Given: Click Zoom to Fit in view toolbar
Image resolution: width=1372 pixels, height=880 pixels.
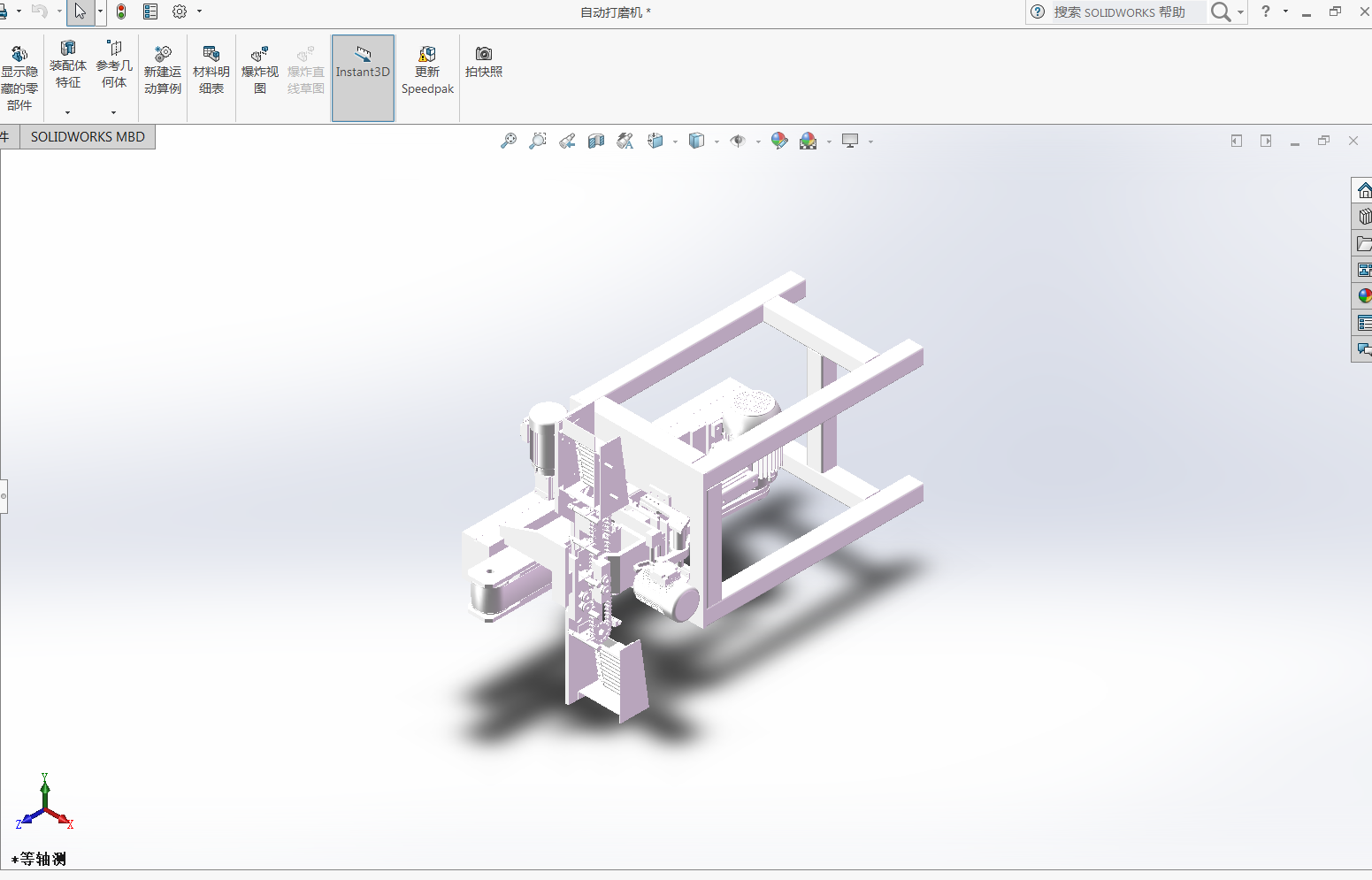Looking at the screenshot, I should pyautogui.click(x=509, y=141).
